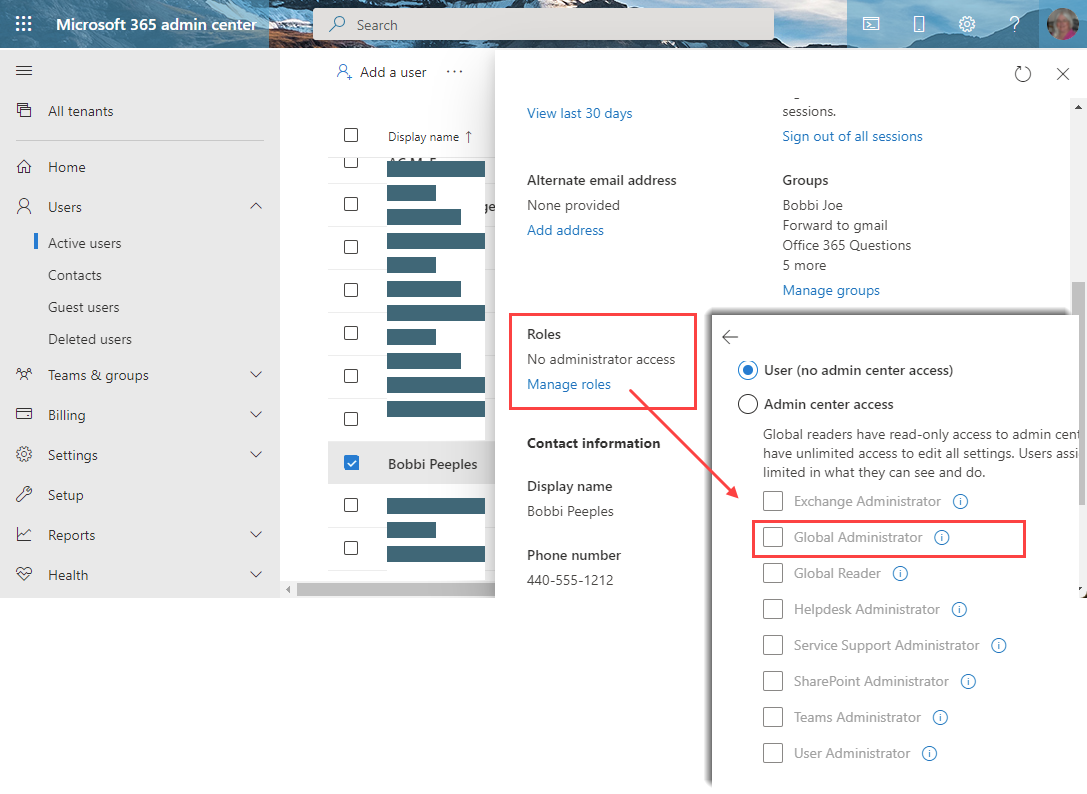Show info for Teams Administrator
This screenshot has width=1087, height=794.
point(940,718)
